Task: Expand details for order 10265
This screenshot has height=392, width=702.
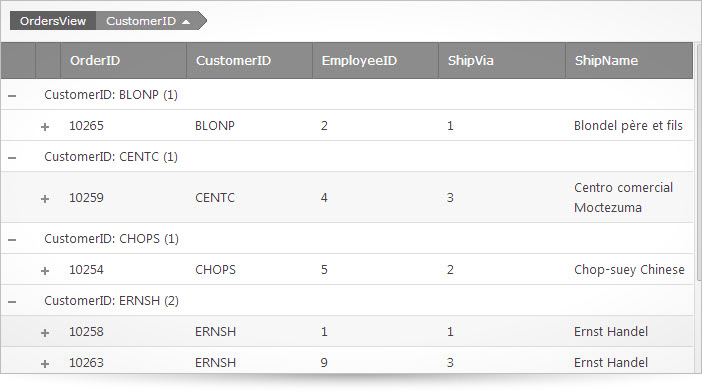Action: tap(45, 127)
